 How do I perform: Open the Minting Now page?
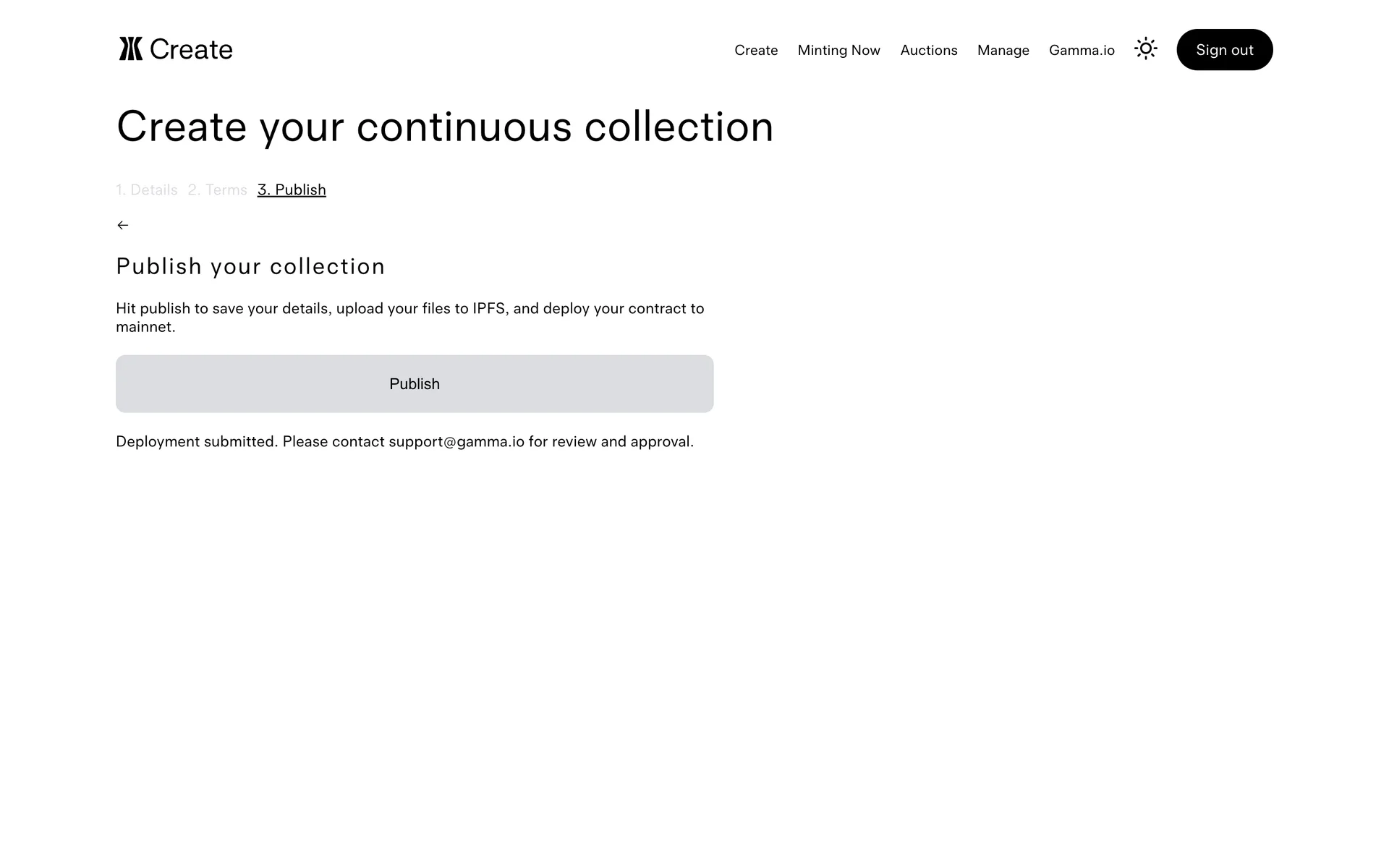[x=838, y=50]
